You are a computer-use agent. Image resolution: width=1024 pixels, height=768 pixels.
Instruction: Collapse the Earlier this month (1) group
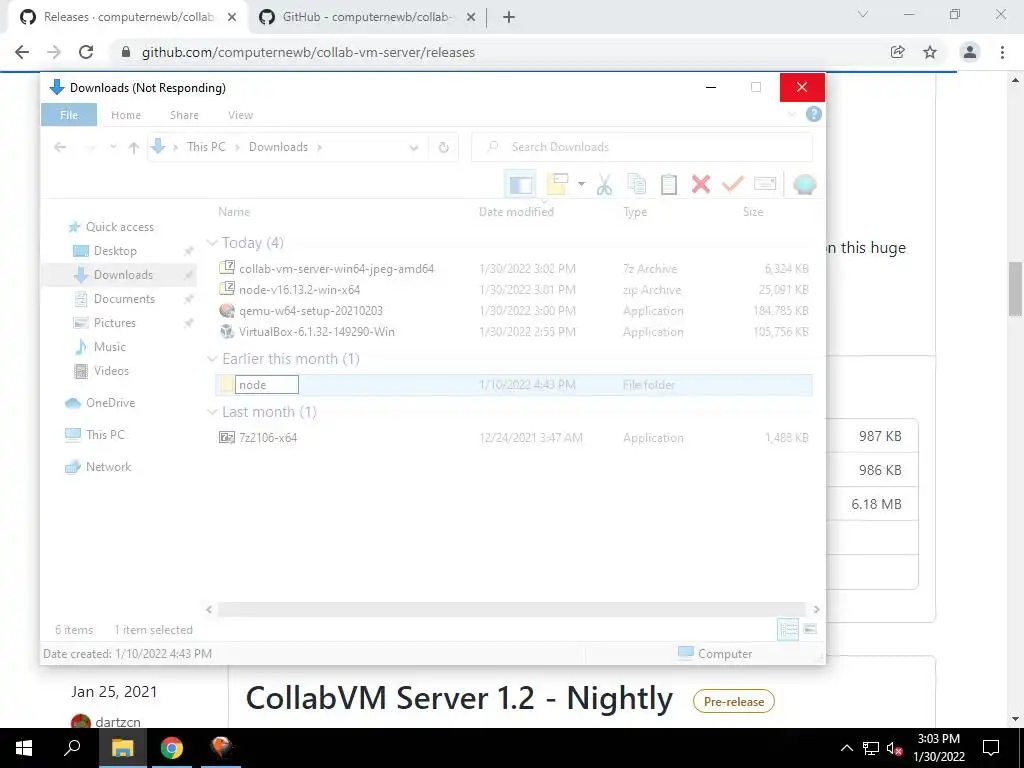click(x=212, y=359)
